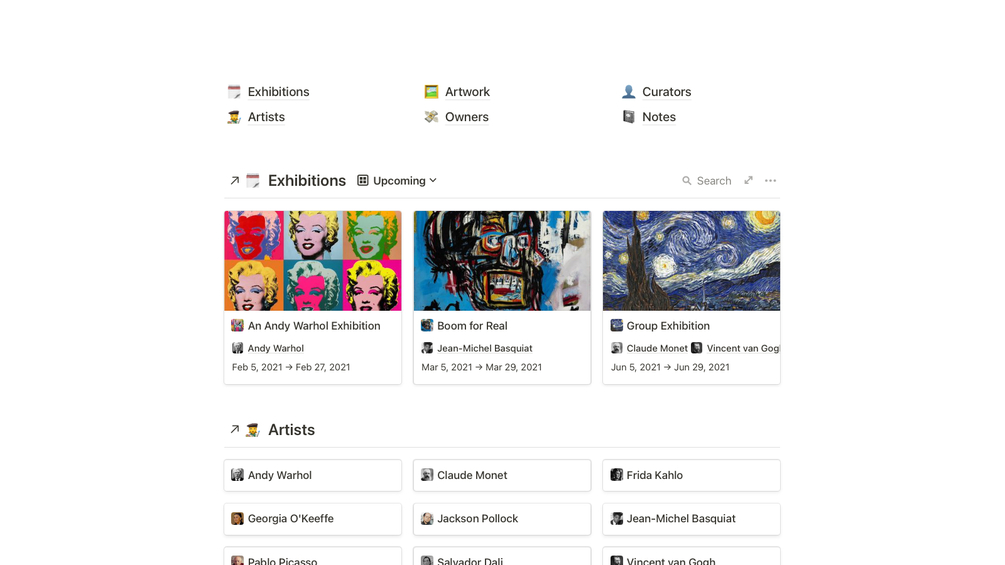Click the Claude Monet tag in Group Exhibition

pos(656,349)
